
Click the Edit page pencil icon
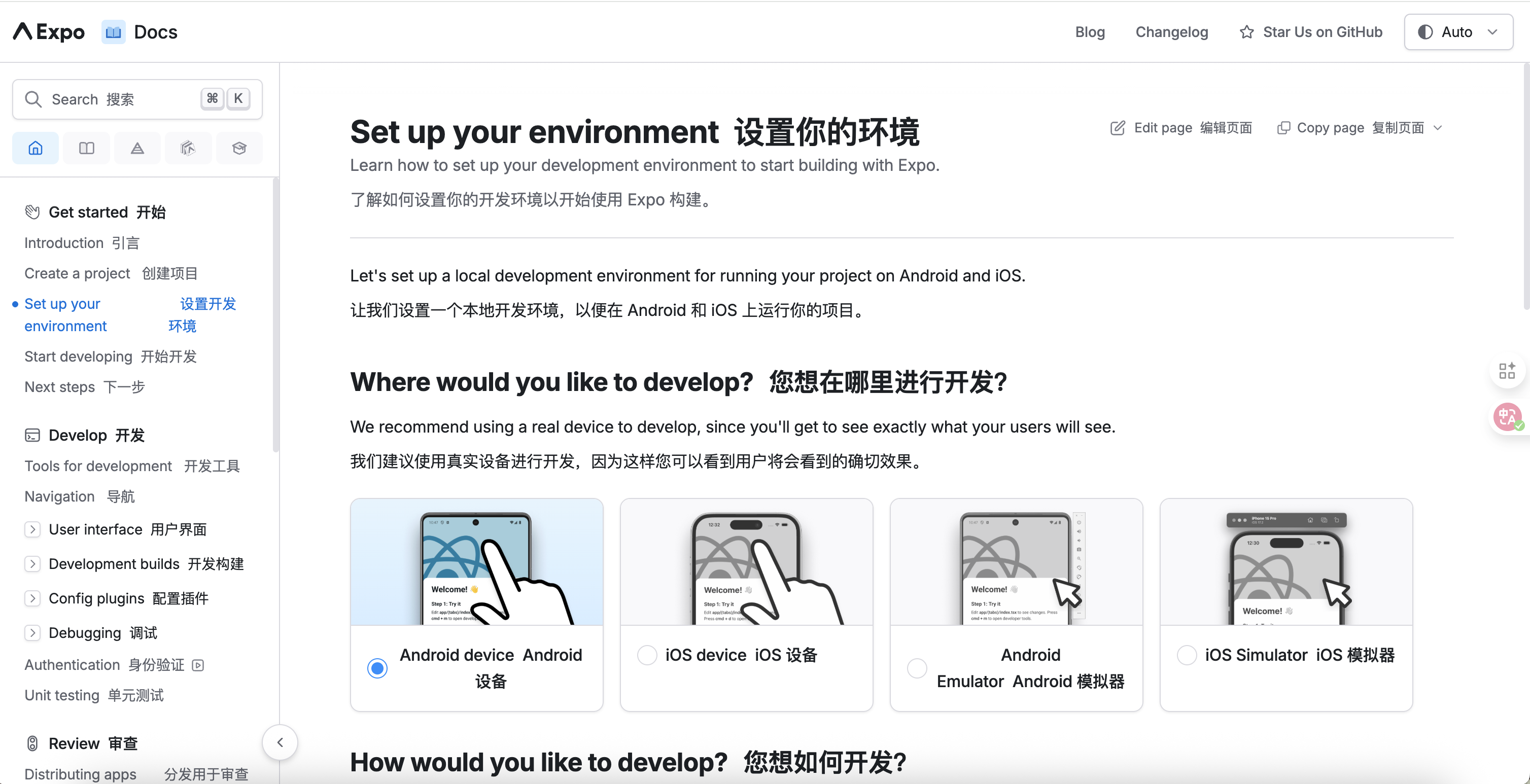1119,127
